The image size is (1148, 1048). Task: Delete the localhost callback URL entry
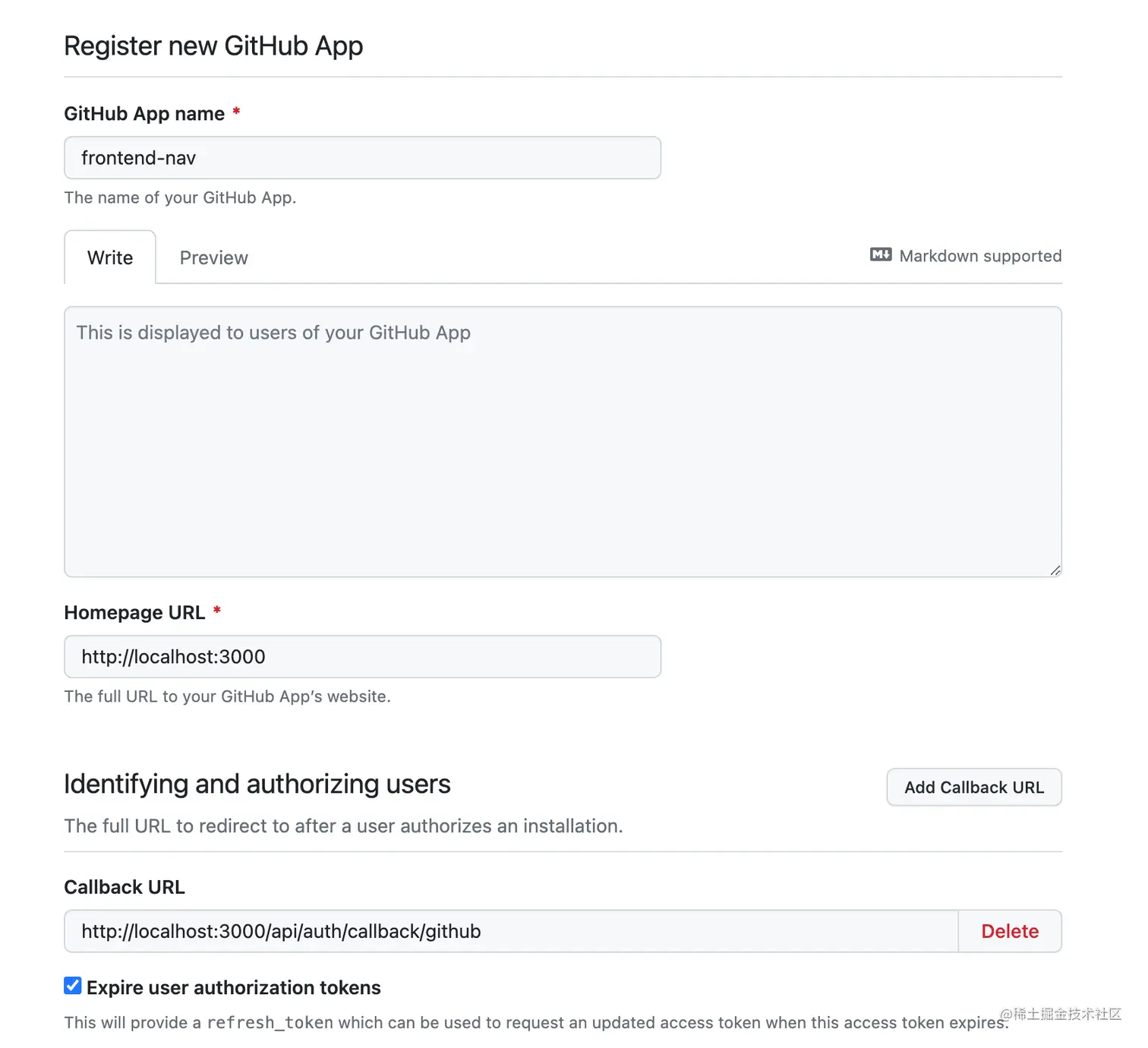point(1010,931)
